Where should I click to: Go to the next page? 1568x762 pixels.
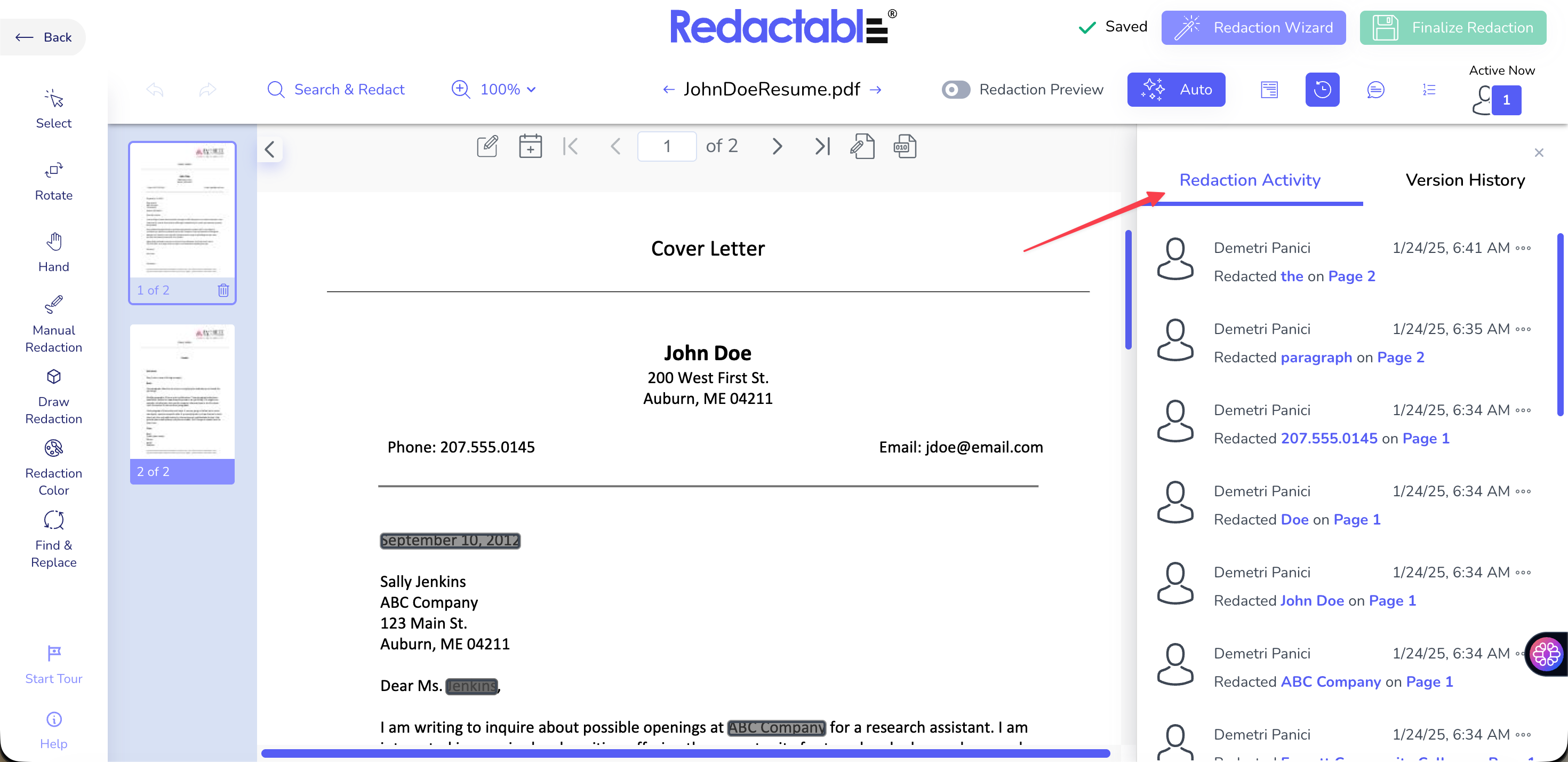click(777, 146)
